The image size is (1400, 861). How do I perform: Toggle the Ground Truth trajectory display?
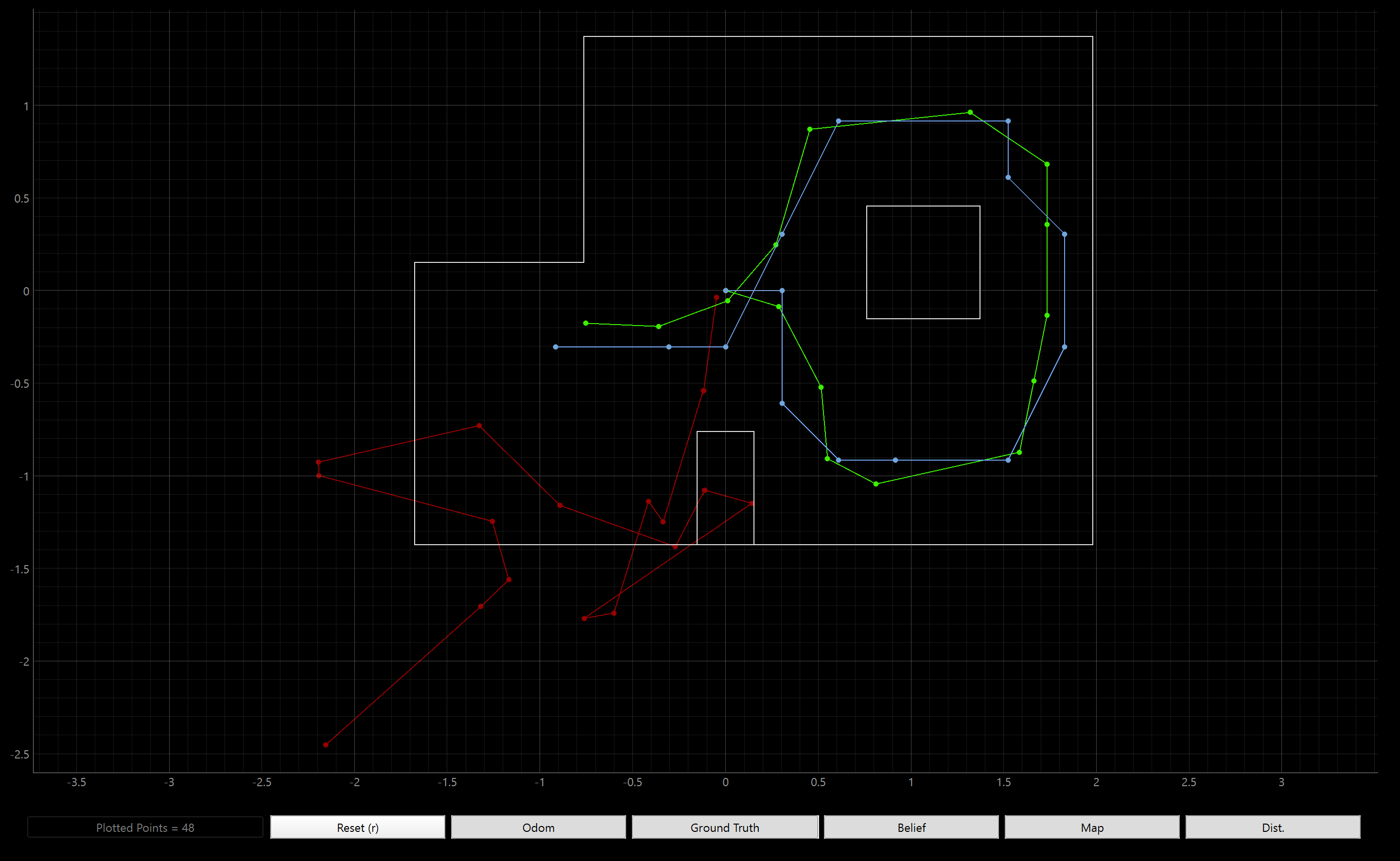pyautogui.click(x=724, y=827)
